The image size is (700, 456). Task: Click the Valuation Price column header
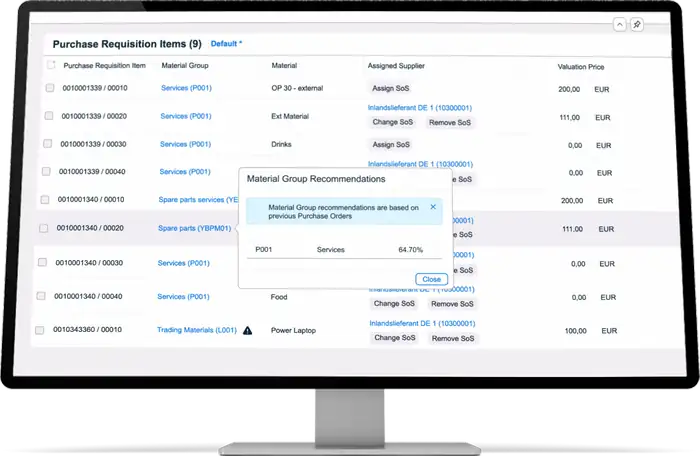tap(580, 66)
